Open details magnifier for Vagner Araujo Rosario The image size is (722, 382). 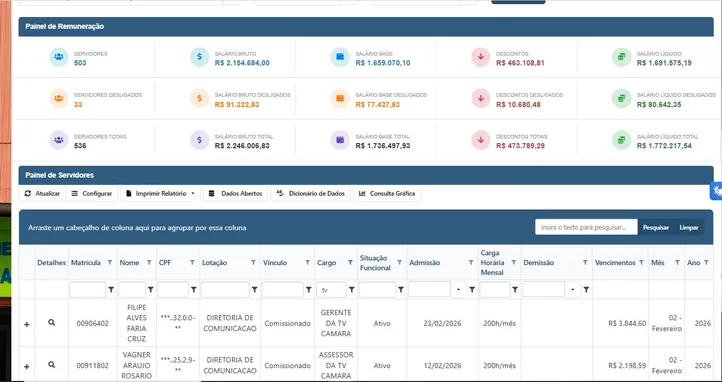pyautogui.click(x=52, y=365)
